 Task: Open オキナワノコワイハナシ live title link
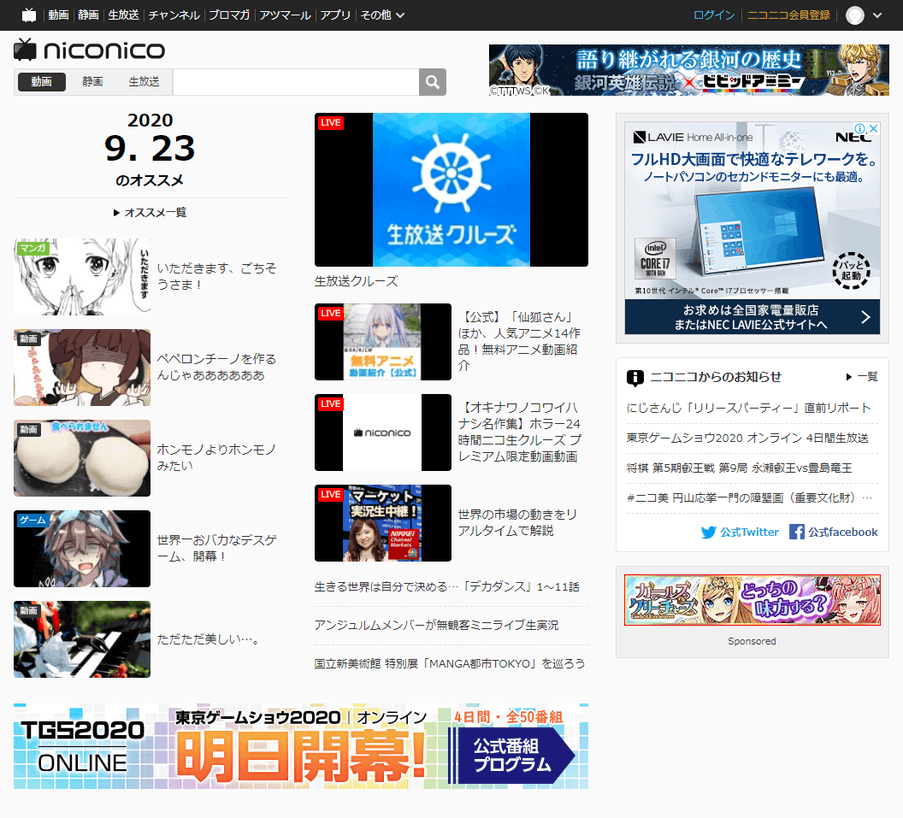pyautogui.click(x=520, y=432)
